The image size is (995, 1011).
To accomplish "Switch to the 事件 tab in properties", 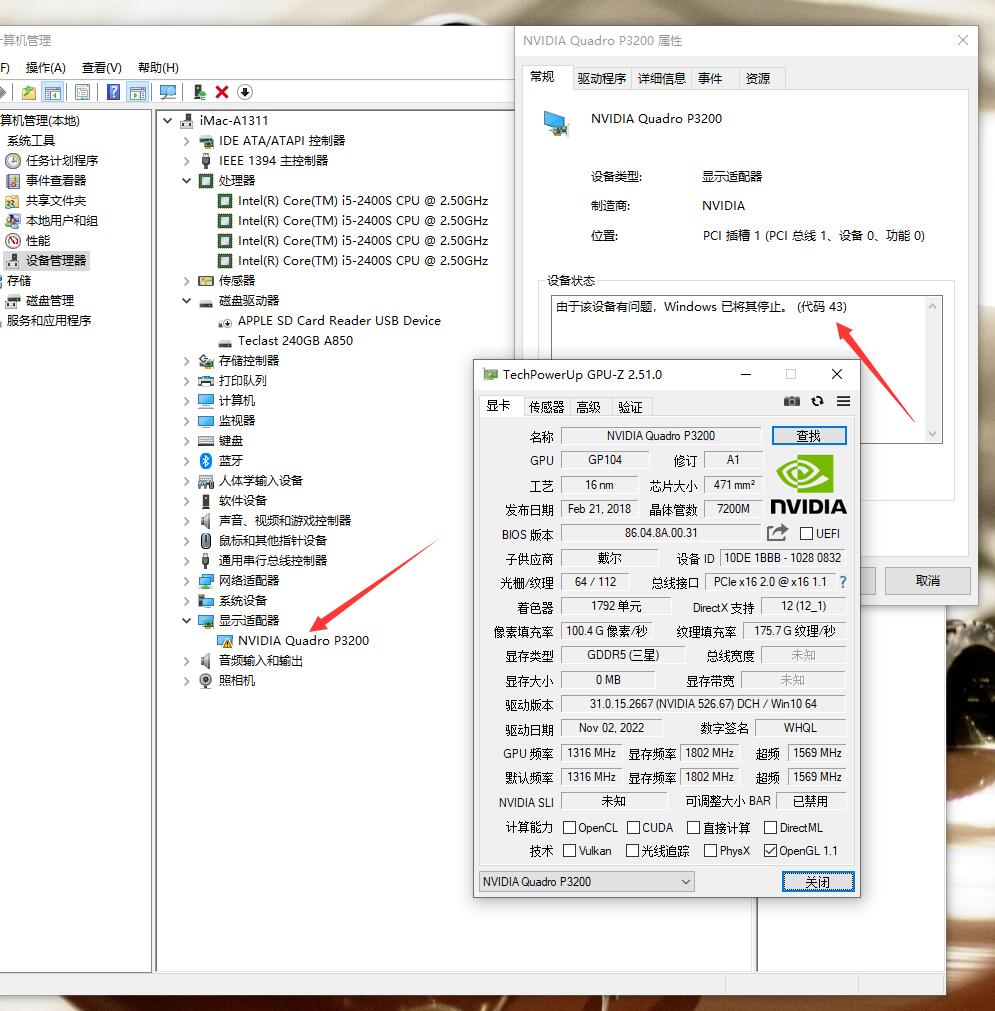I will [x=710, y=78].
